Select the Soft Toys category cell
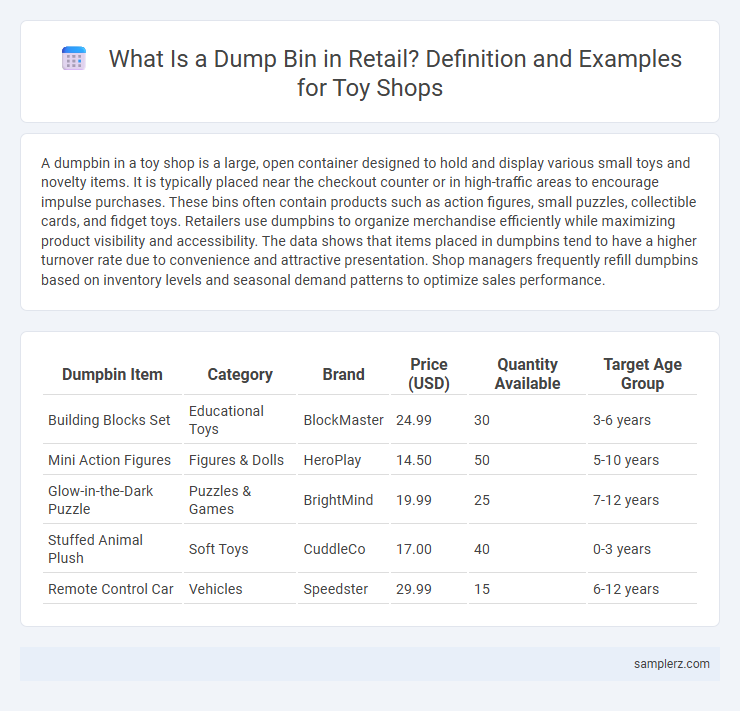This screenshot has width=740, height=711. pos(240,549)
